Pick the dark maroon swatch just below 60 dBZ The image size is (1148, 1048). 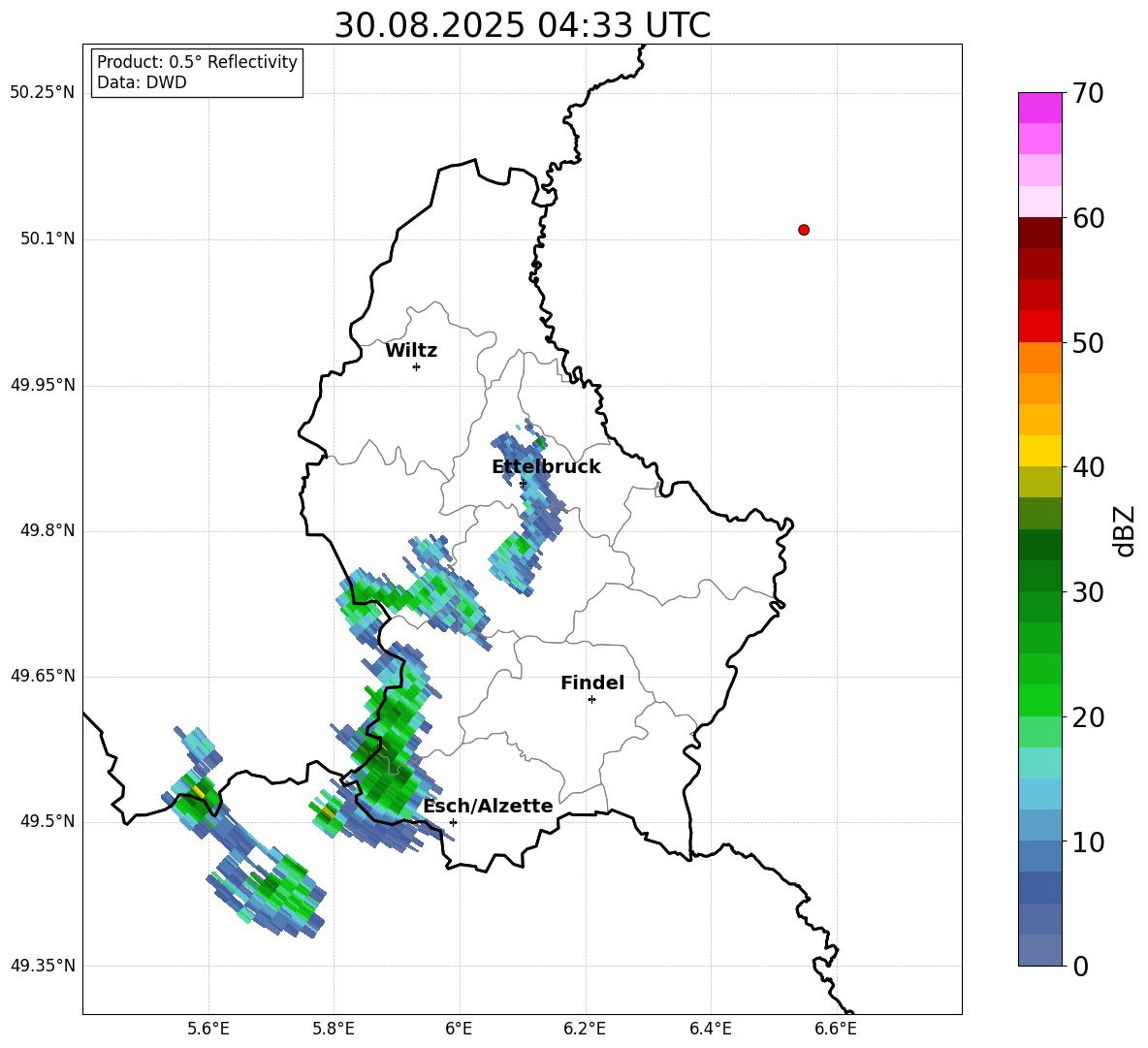[1039, 233]
